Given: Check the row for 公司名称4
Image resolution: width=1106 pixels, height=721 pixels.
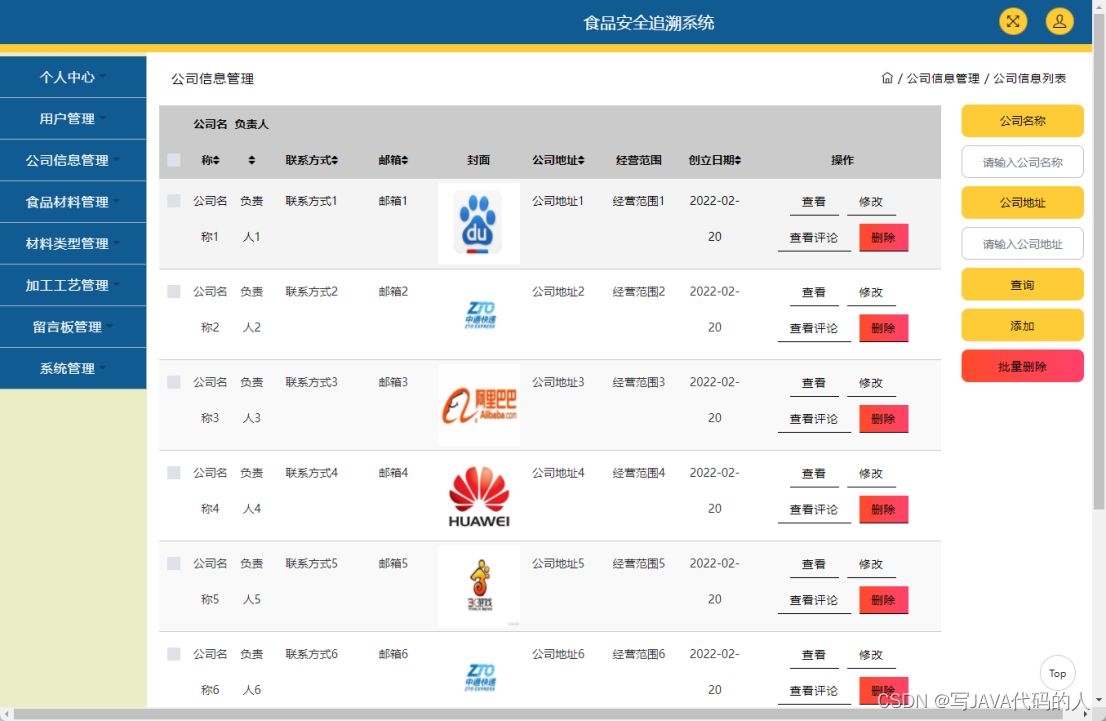Looking at the screenshot, I should pyautogui.click(x=174, y=473).
